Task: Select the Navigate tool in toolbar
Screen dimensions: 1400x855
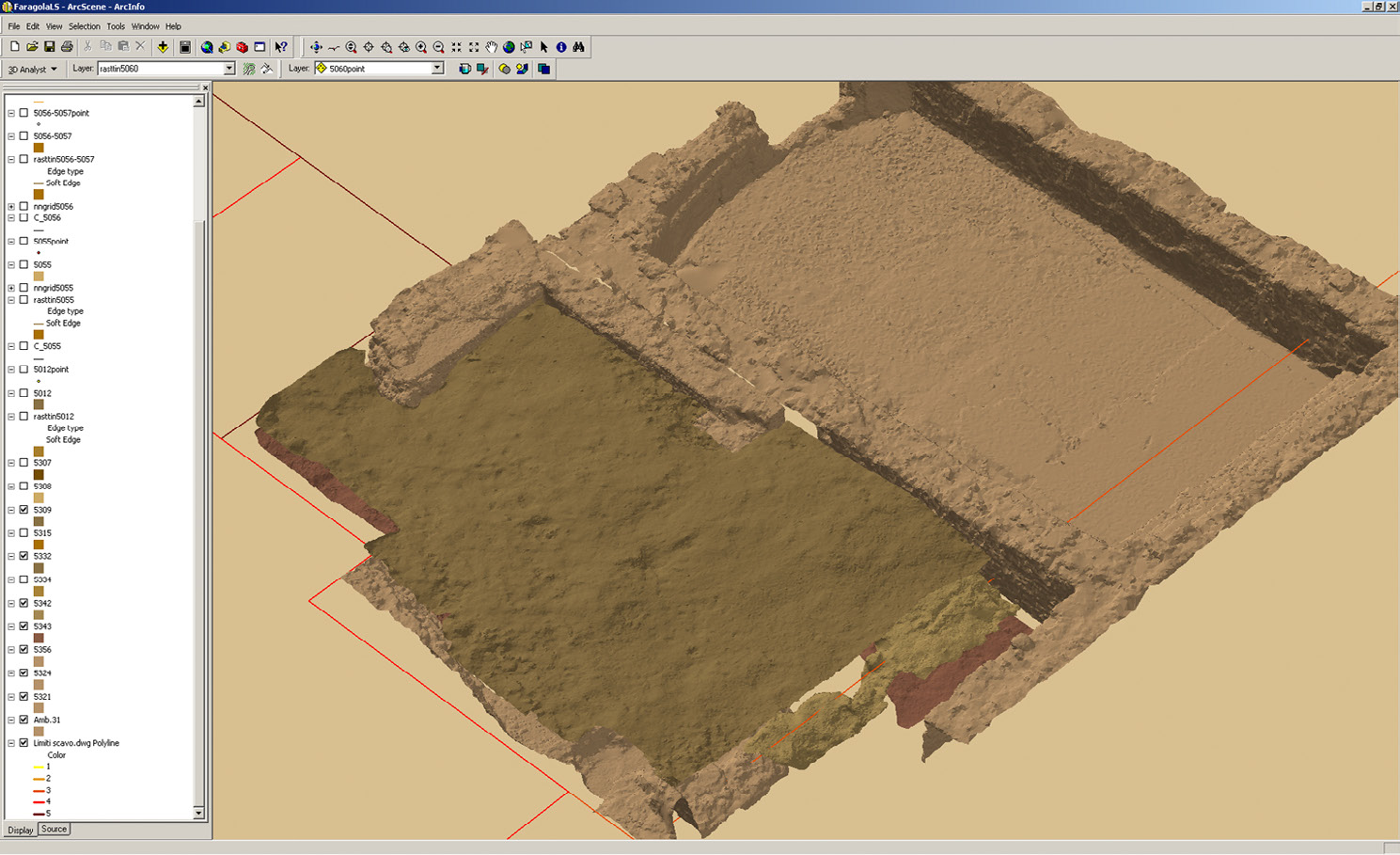Action: (x=316, y=47)
